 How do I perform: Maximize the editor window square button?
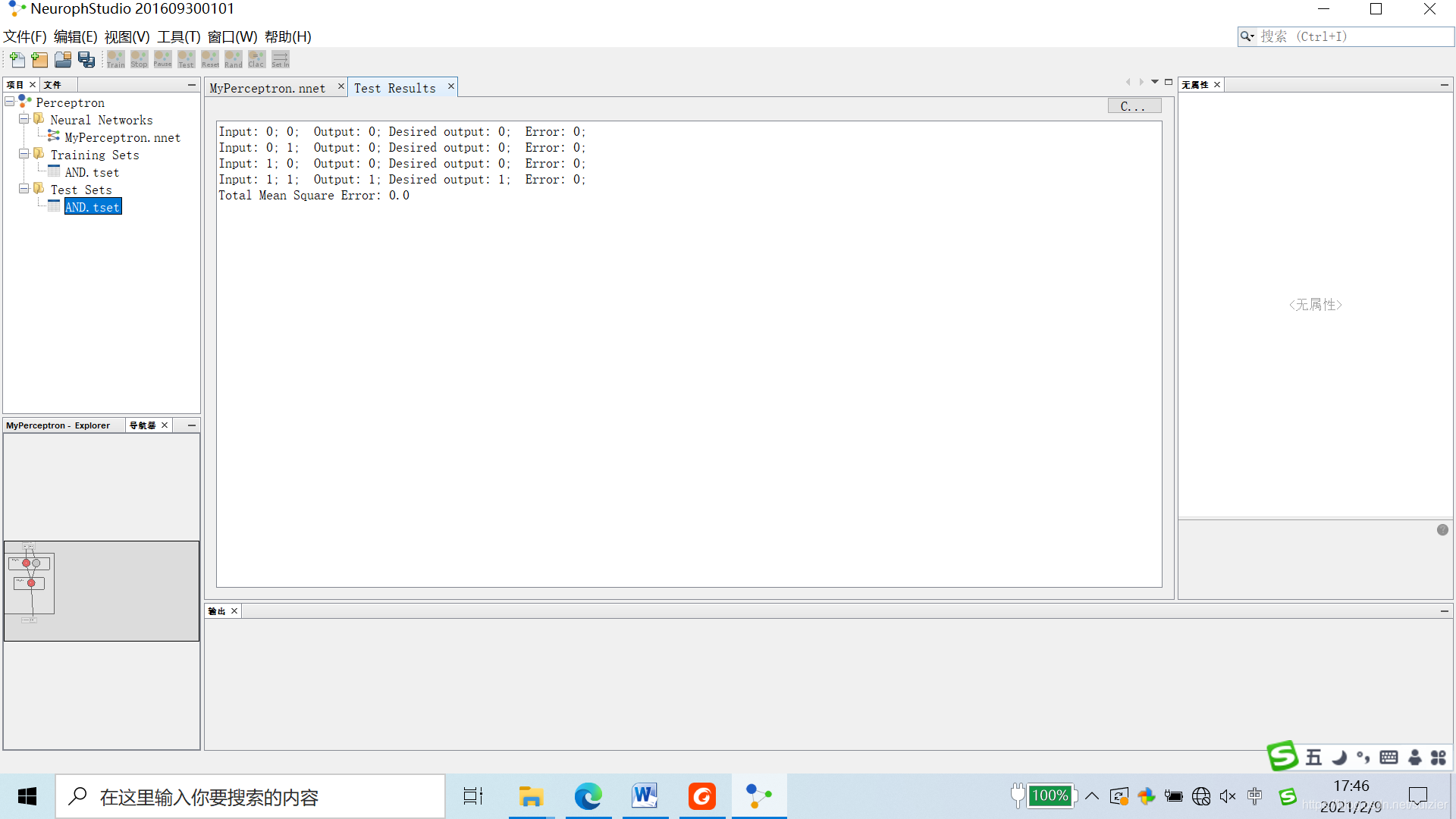[x=1169, y=82]
